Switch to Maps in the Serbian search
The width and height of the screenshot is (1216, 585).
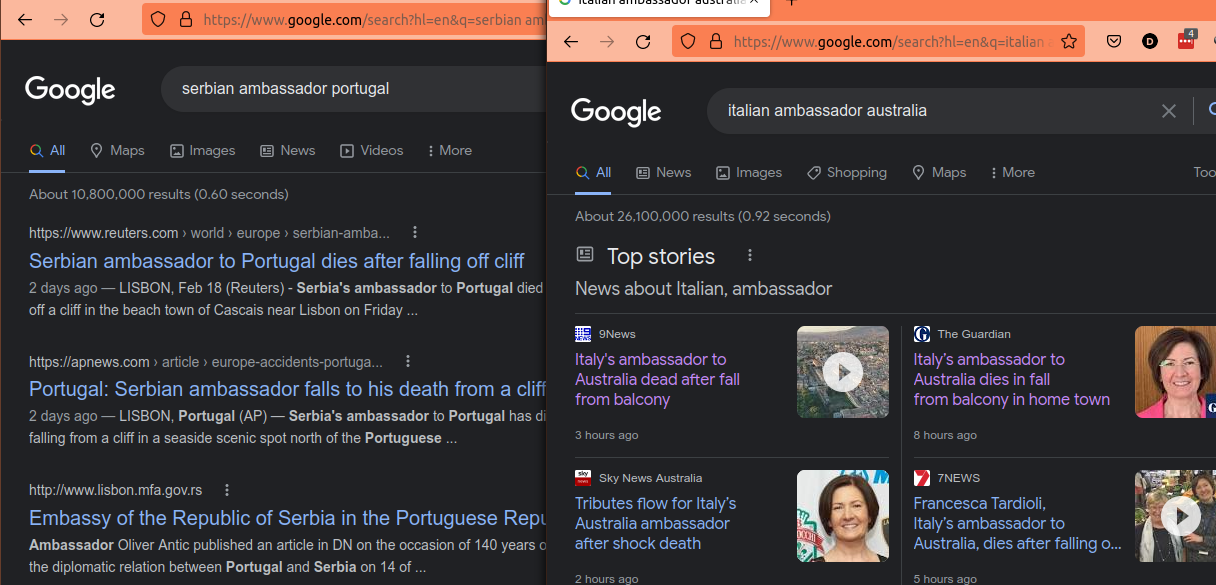click(117, 150)
